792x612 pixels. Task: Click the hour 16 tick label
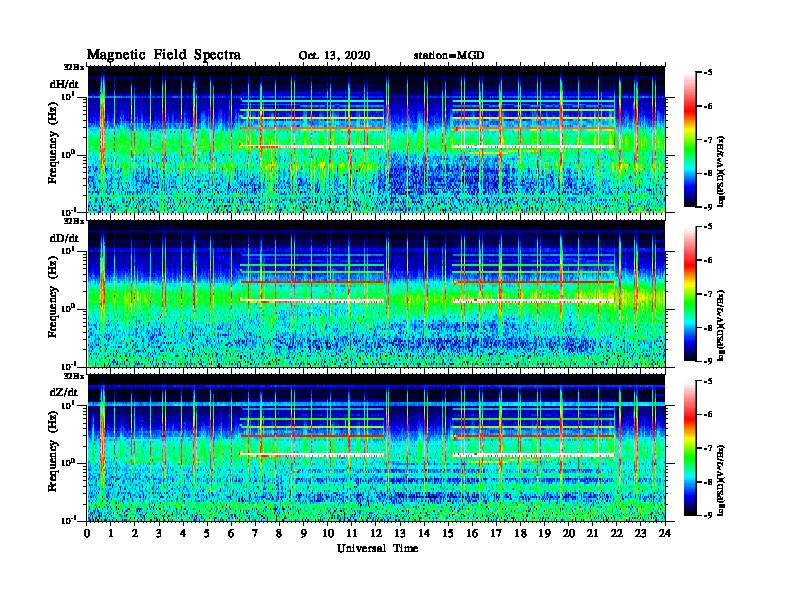(472, 533)
